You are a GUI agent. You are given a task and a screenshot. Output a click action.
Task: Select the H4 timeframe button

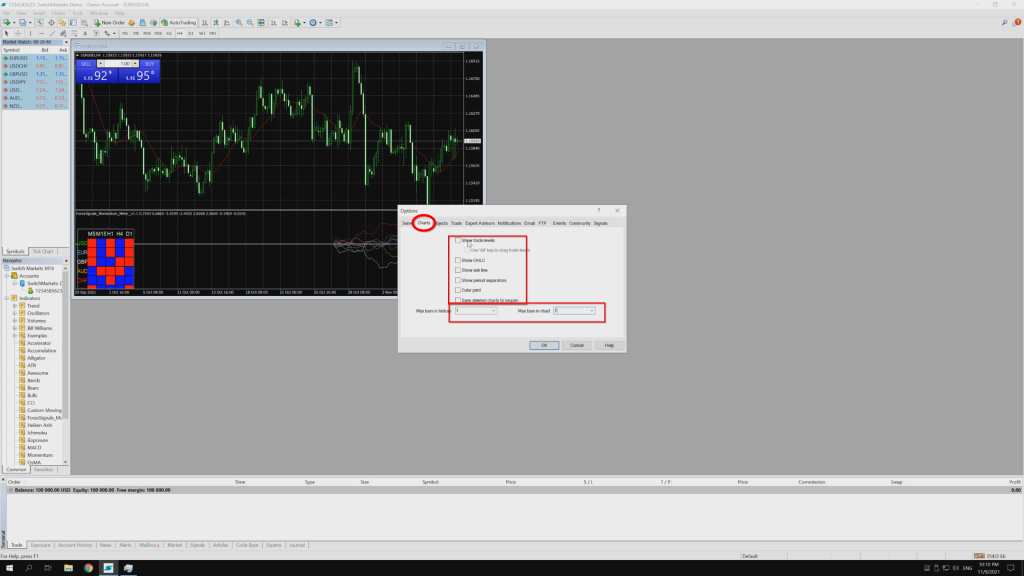tap(179, 33)
